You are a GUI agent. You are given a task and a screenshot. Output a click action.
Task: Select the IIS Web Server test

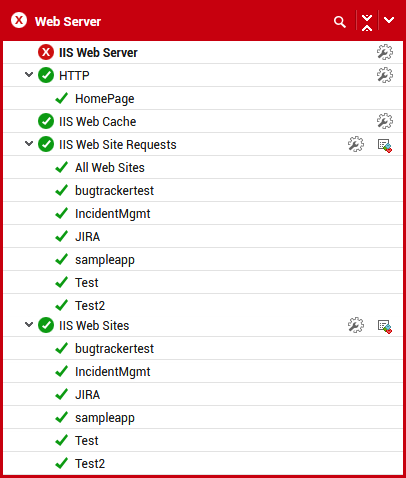(98, 53)
